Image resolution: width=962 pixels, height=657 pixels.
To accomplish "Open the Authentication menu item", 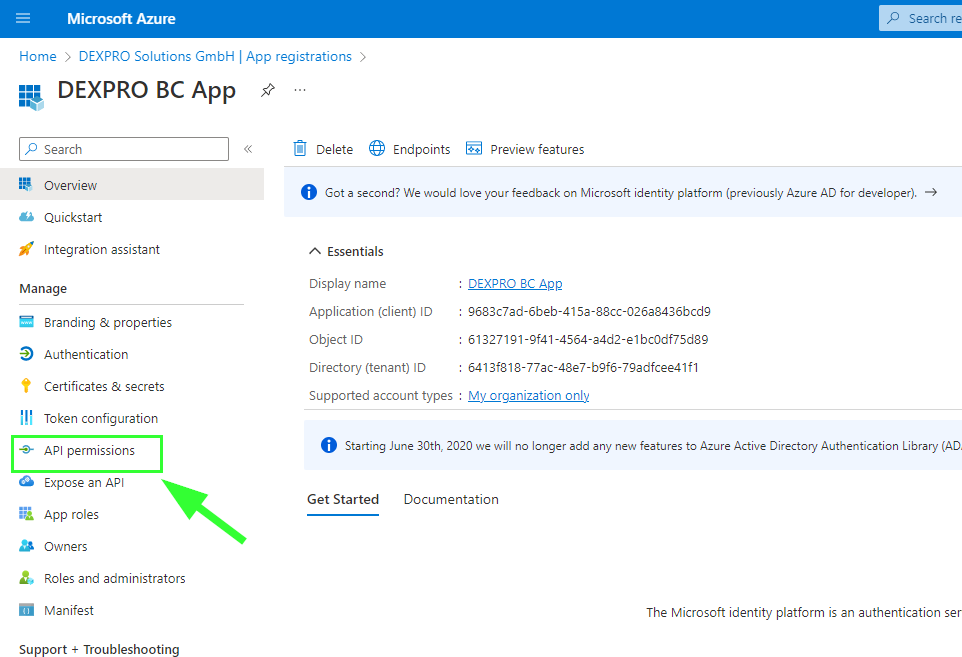I will click(x=86, y=355).
